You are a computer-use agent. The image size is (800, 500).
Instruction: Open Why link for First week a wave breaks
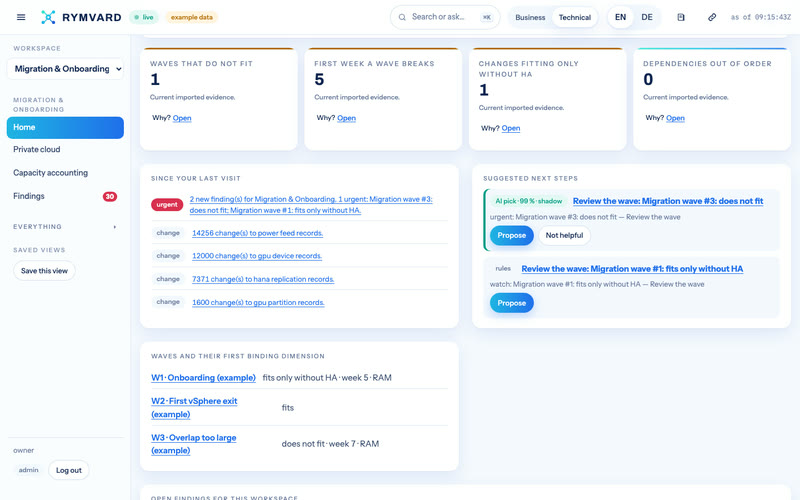pyautogui.click(x=346, y=118)
